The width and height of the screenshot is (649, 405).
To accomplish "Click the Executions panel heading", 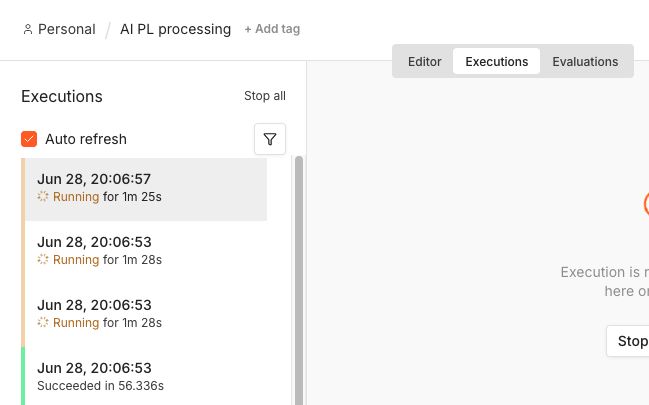I will (x=62, y=96).
